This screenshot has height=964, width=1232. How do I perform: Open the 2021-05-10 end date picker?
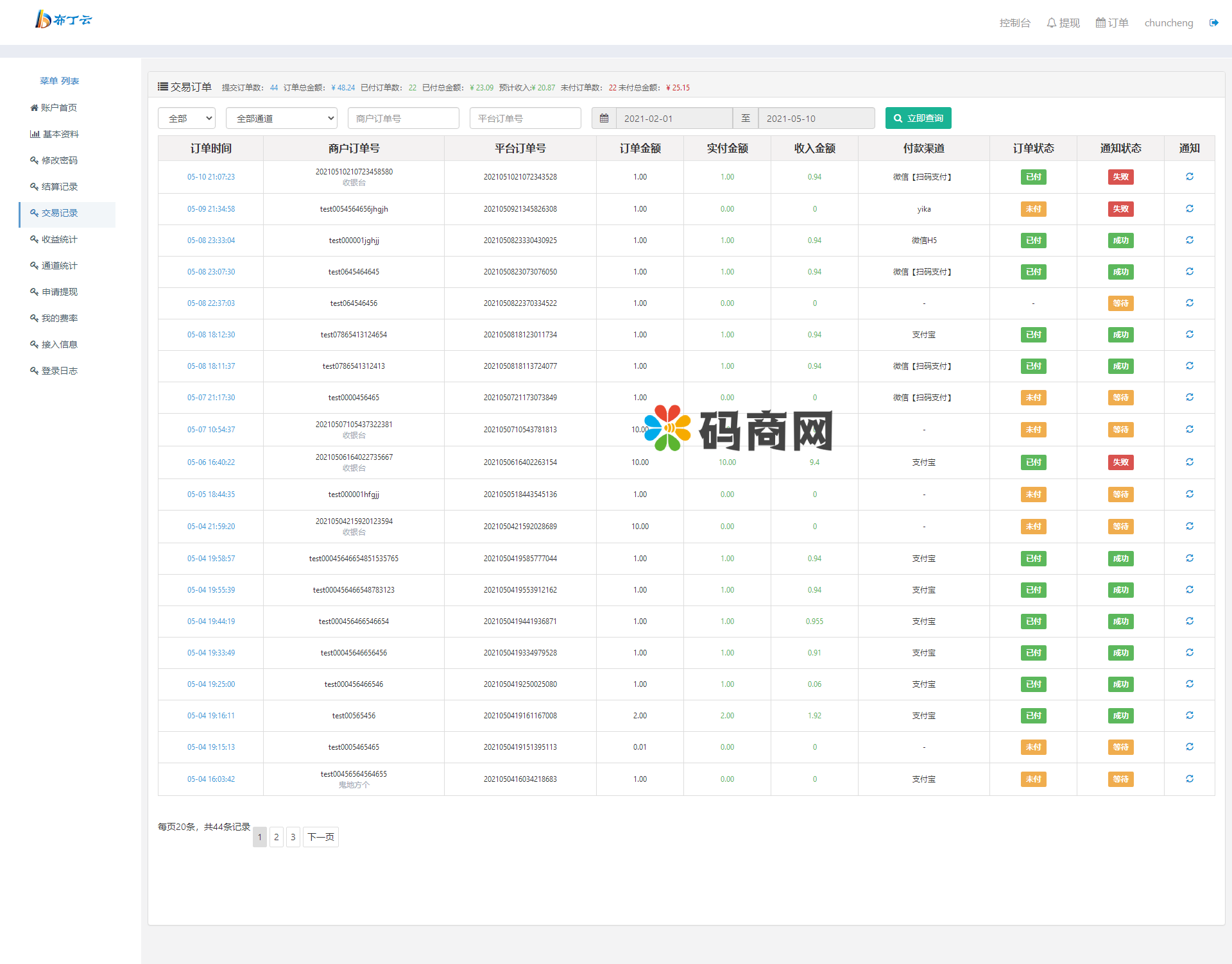pos(816,119)
